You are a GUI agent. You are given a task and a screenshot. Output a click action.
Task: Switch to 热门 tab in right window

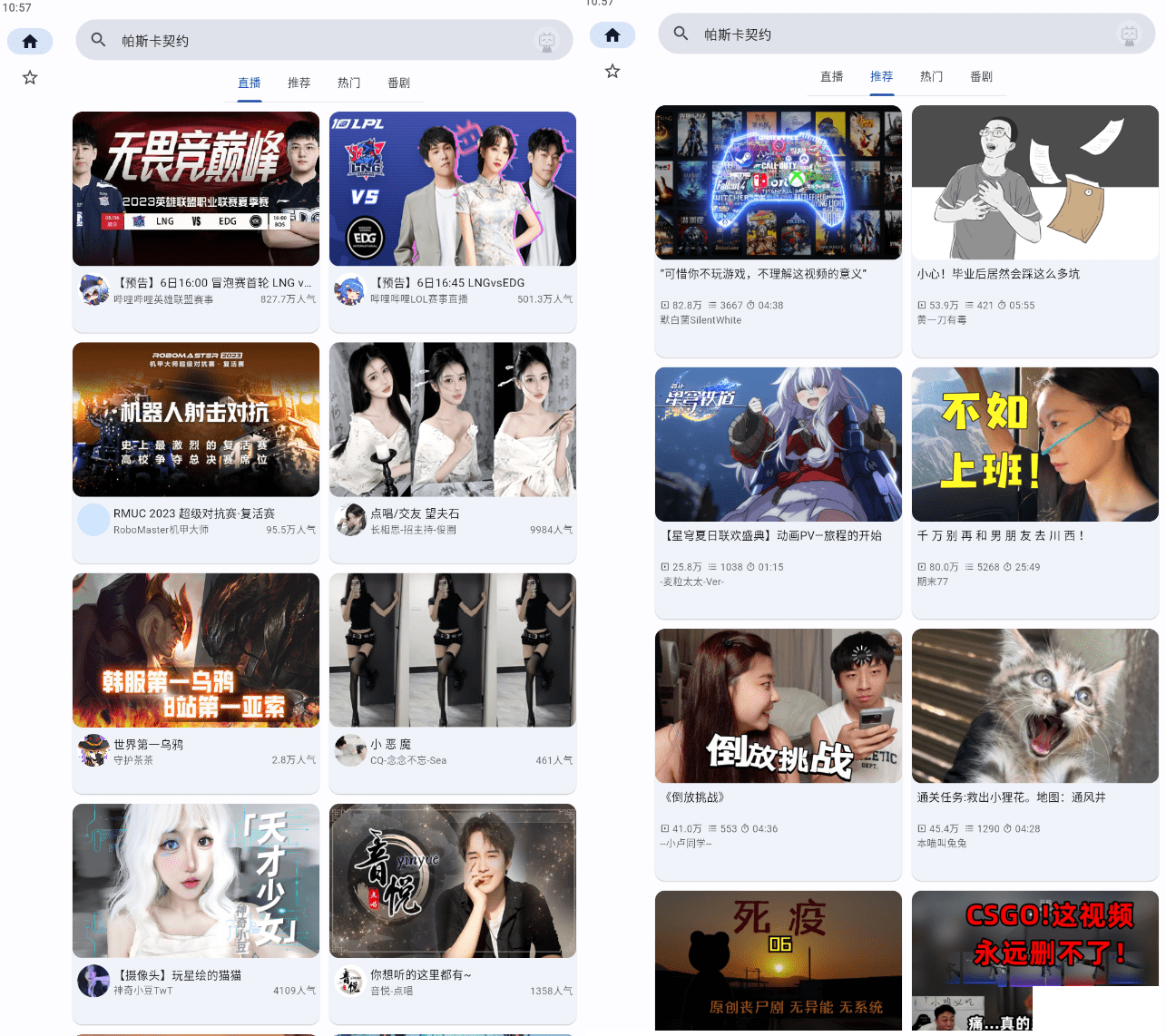932,76
